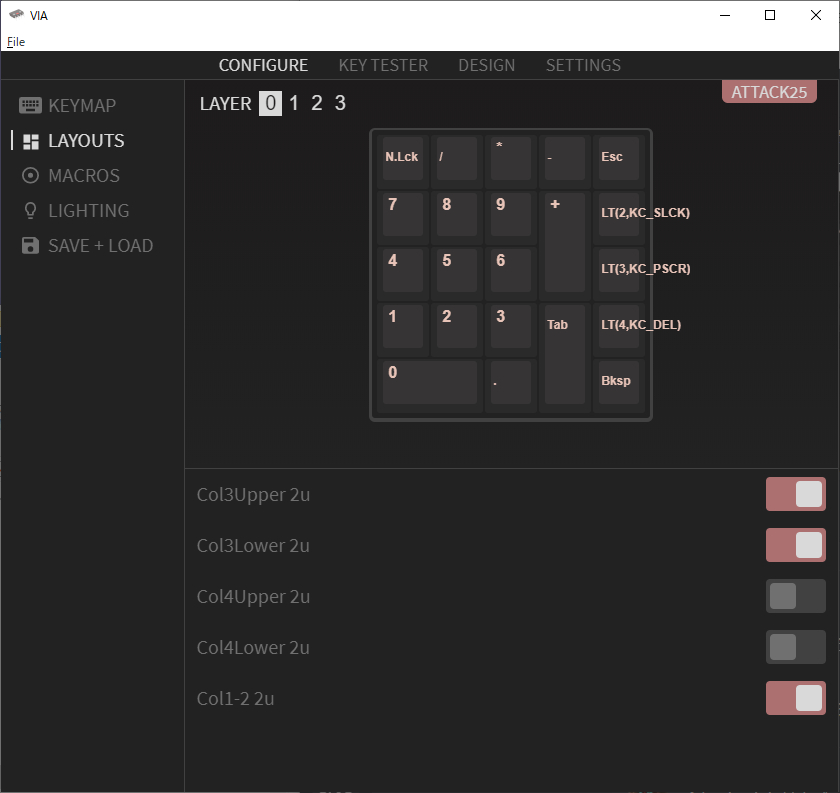Click the ATTACK25 keyboard badge
This screenshot has width=840, height=793.
(769, 92)
